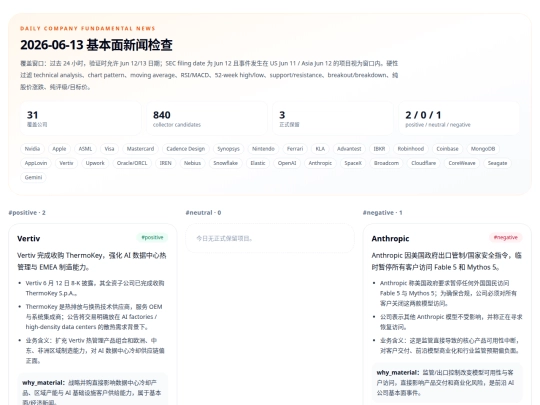Select the OpenAI chip

[x=287, y=163]
